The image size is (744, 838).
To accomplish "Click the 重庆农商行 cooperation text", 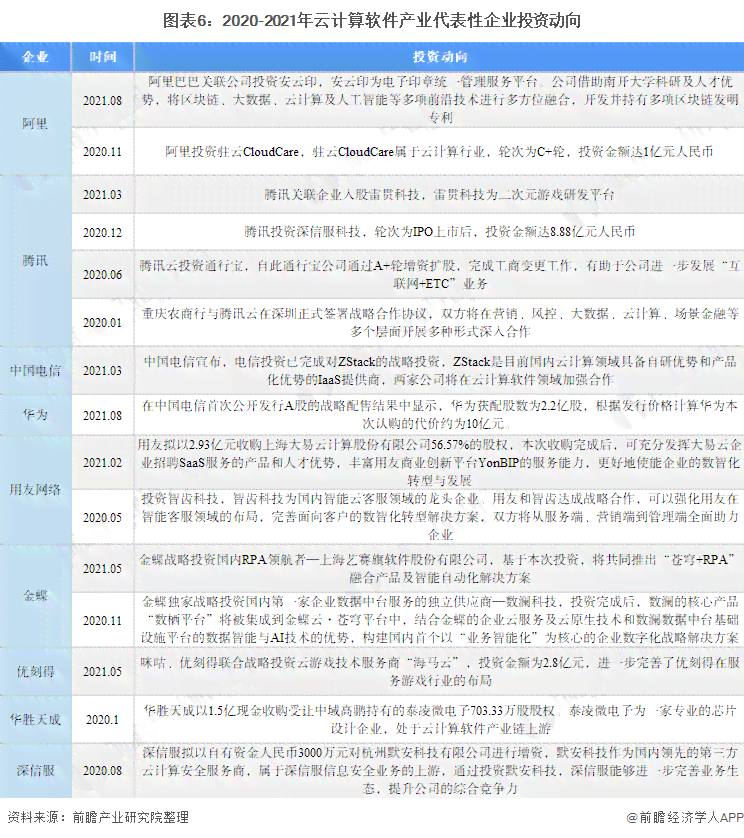I will tap(439, 322).
